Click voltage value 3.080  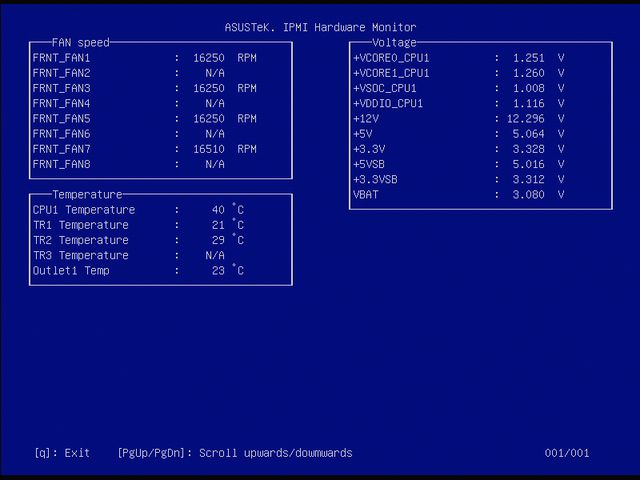(x=529, y=195)
